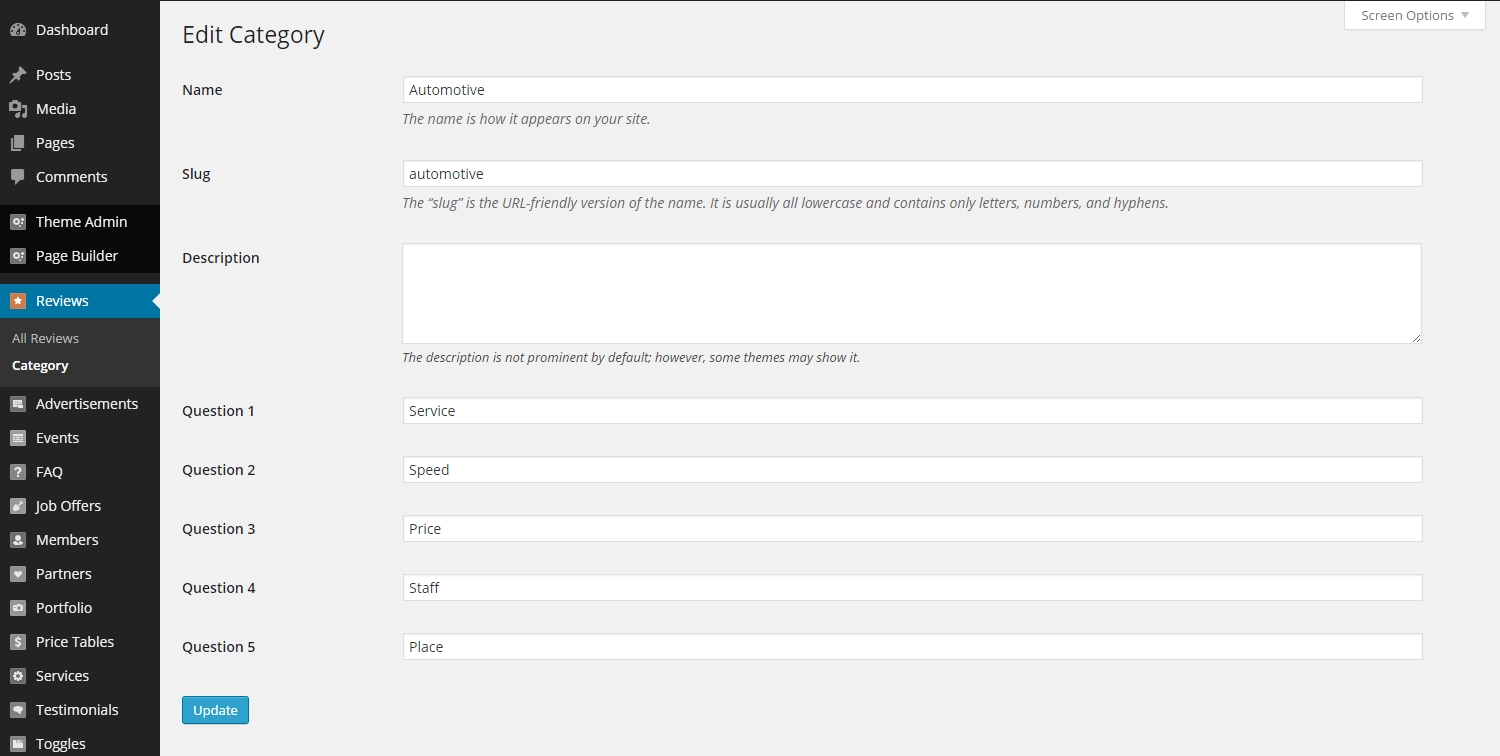1500x756 pixels.
Task: Click the Slug input field
Action: [912, 174]
